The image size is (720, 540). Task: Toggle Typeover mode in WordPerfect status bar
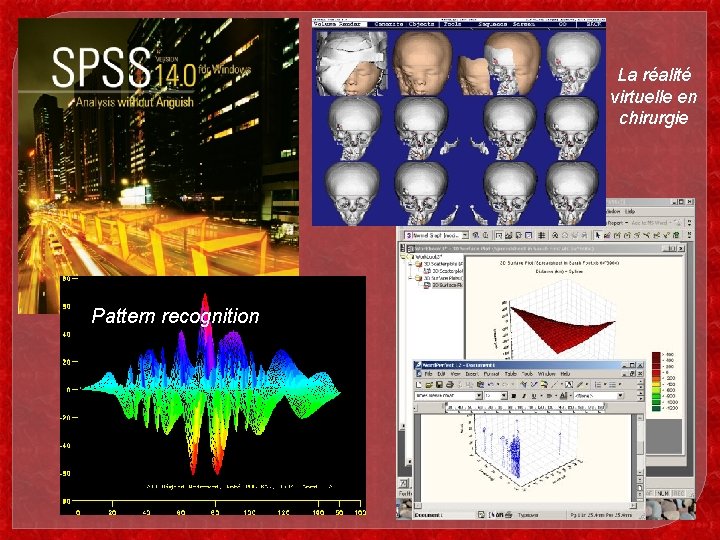(528, 515)
